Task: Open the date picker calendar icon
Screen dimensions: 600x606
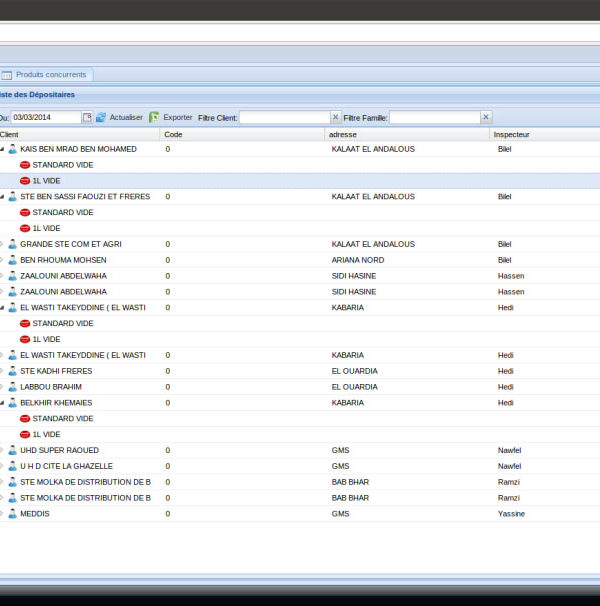Action: tap(87, 117)
